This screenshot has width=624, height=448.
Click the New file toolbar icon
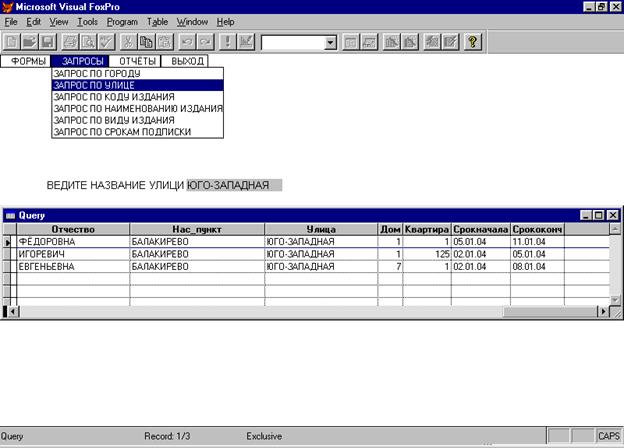coord(12,43)
